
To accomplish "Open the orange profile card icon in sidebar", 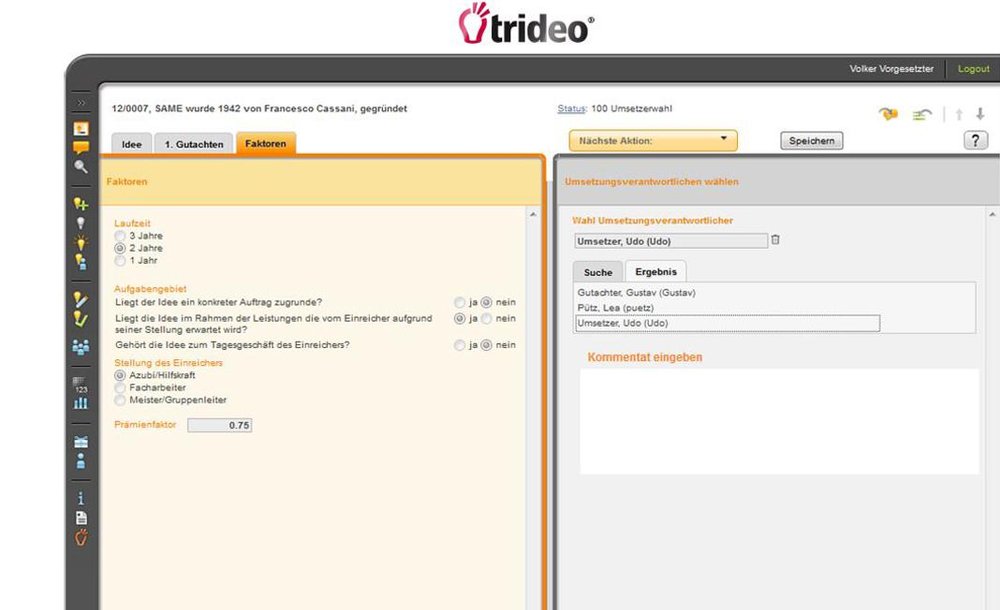I will (x=81, y=128).
